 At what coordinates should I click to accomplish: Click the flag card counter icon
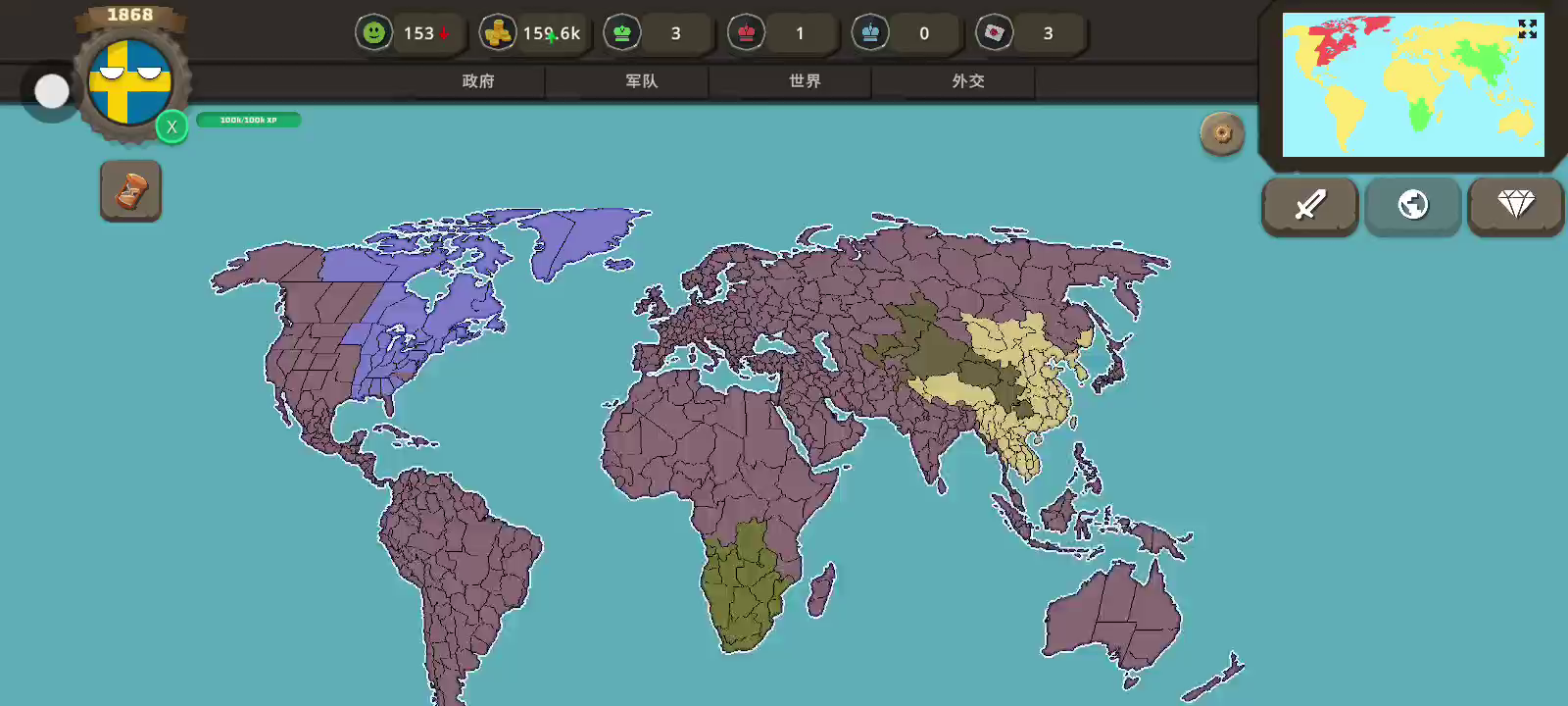tap(994, 33)
